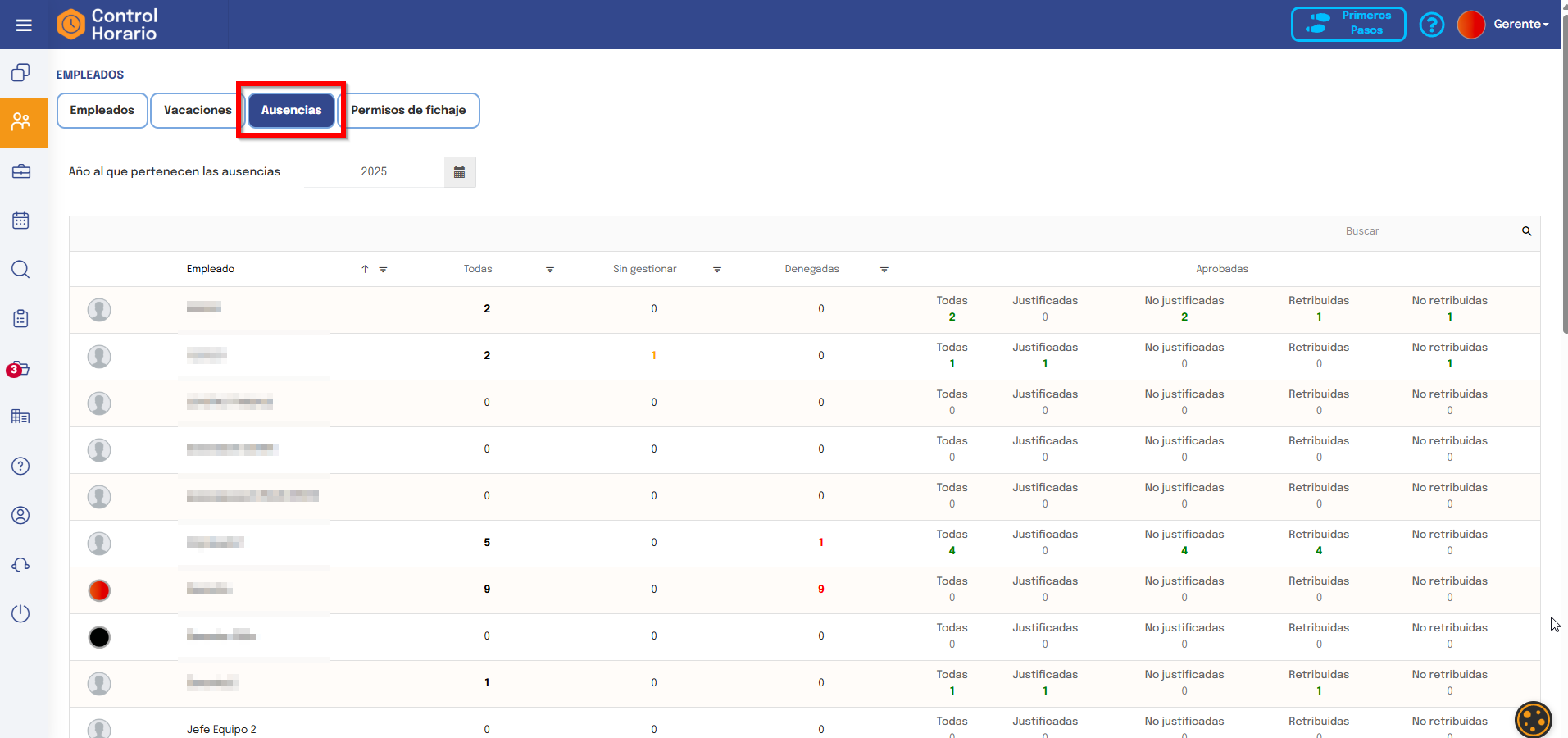Screen dimensions: 1568x738
Task: Click the Aprobadas column header
Action: pyautogui.click(x=1222, y=269)
